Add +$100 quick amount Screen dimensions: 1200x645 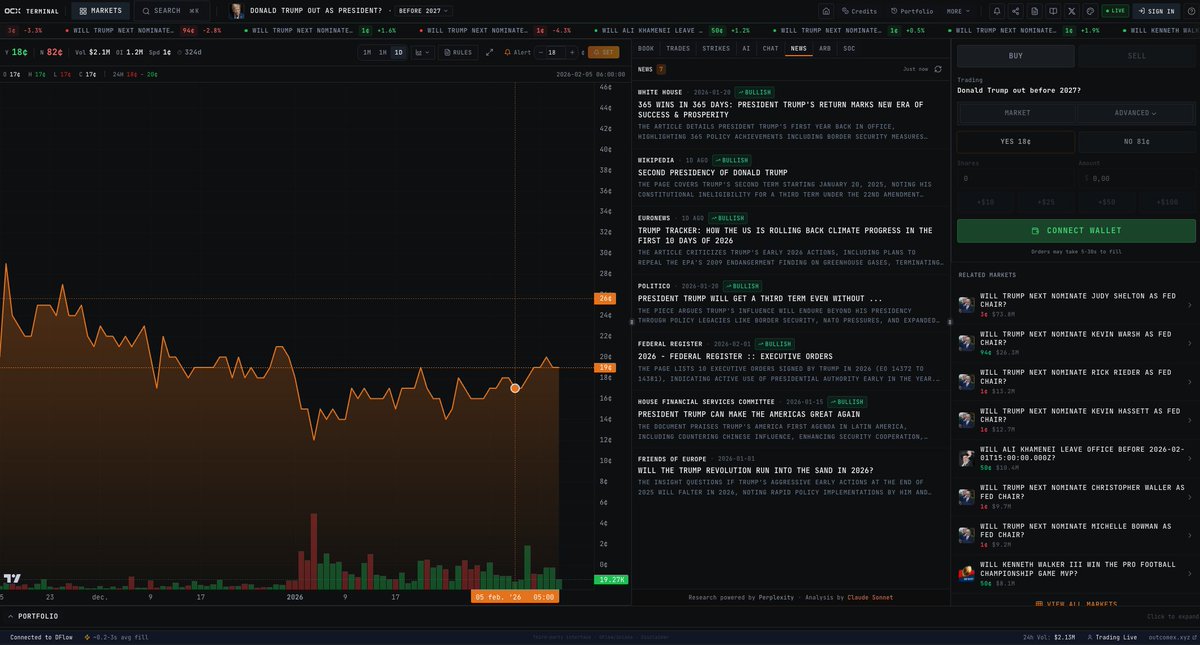pyautogui.click(x=1166, y=202)
